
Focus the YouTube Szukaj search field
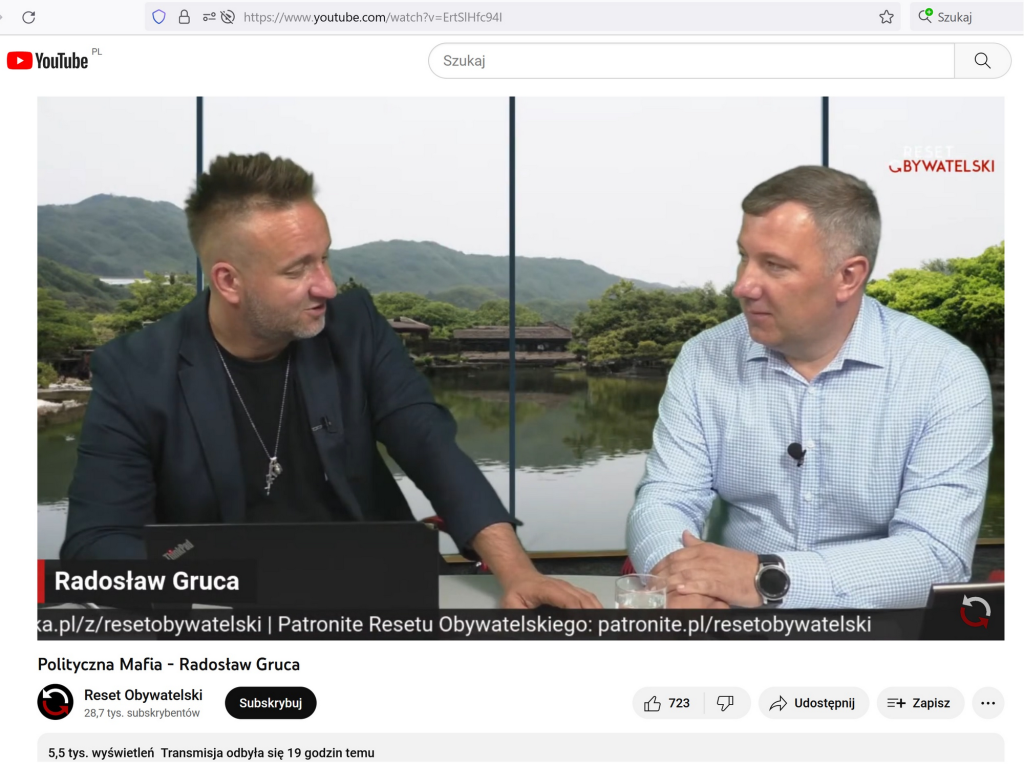(x=690, y=61)
